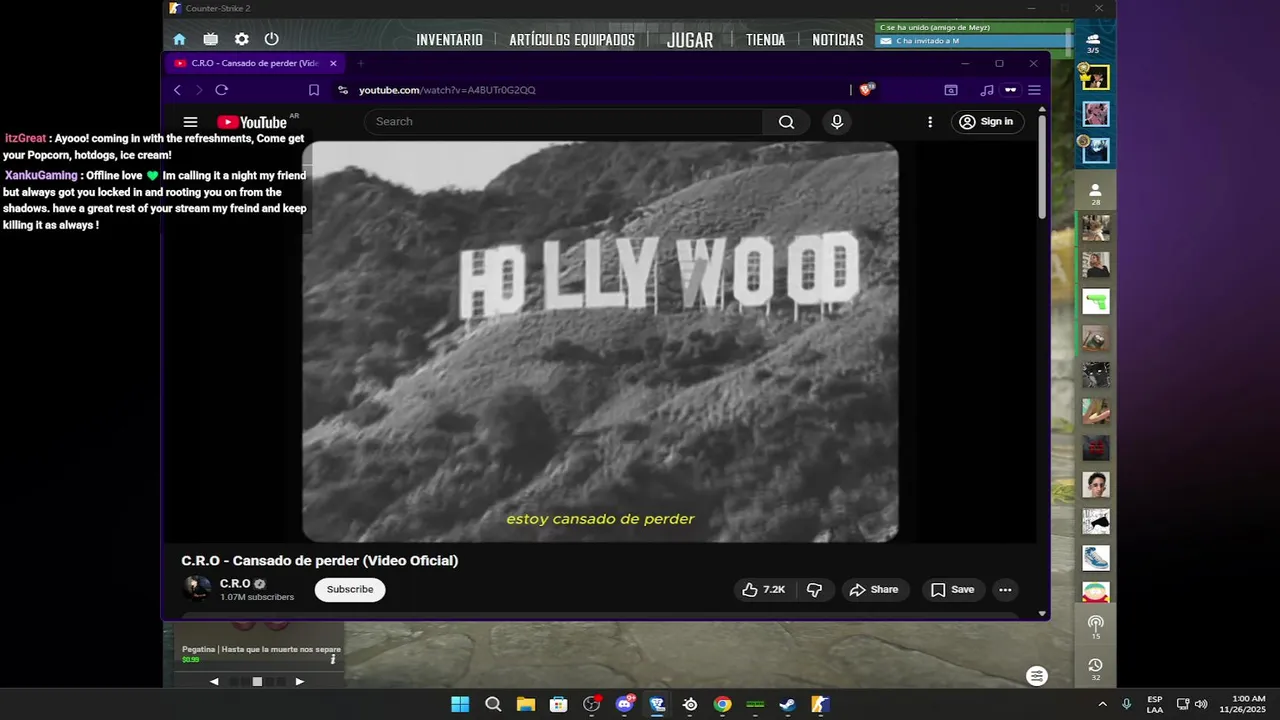Open the ARTÍCULOS EQUIPADOS tab

[572, 40]
